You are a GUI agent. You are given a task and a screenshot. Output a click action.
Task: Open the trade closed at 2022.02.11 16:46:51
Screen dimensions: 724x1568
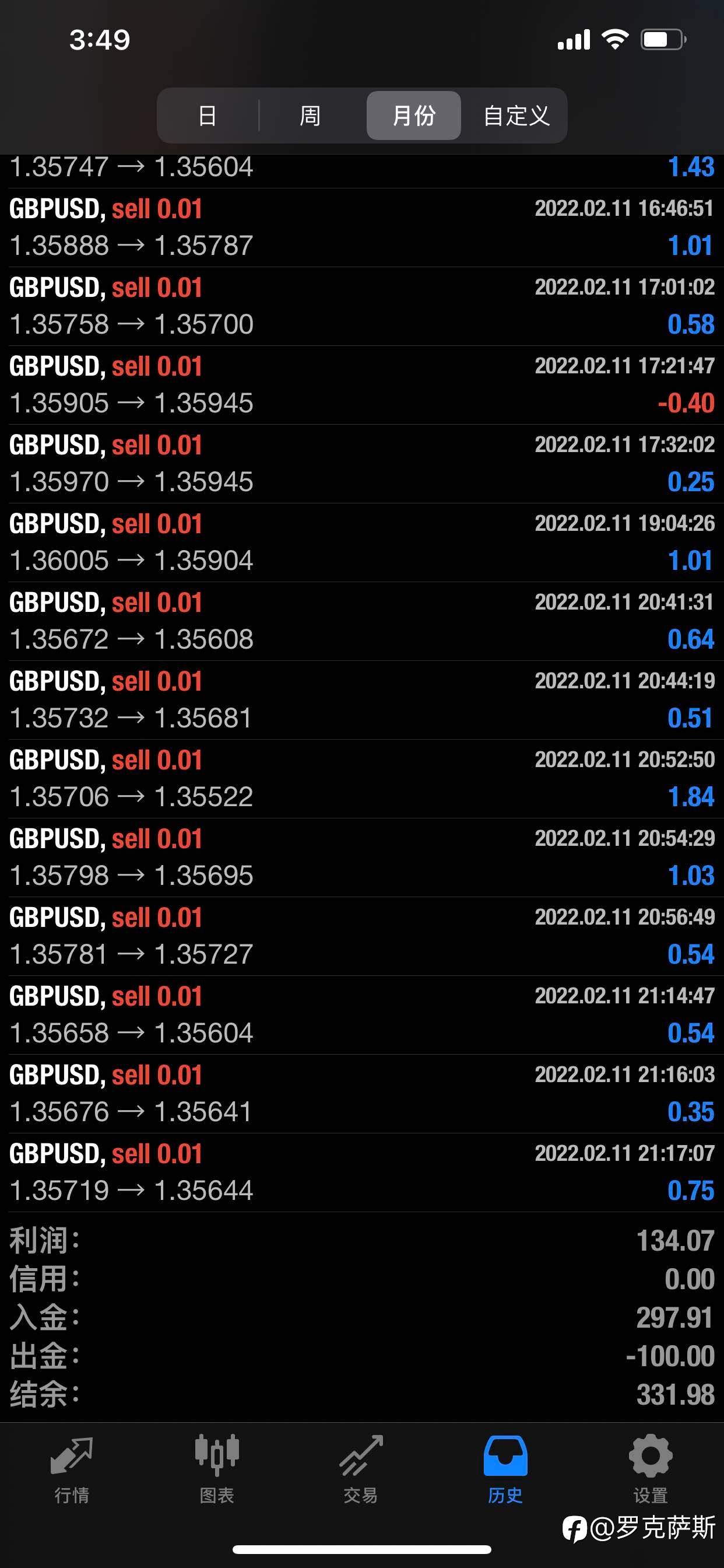click(362, 228)
